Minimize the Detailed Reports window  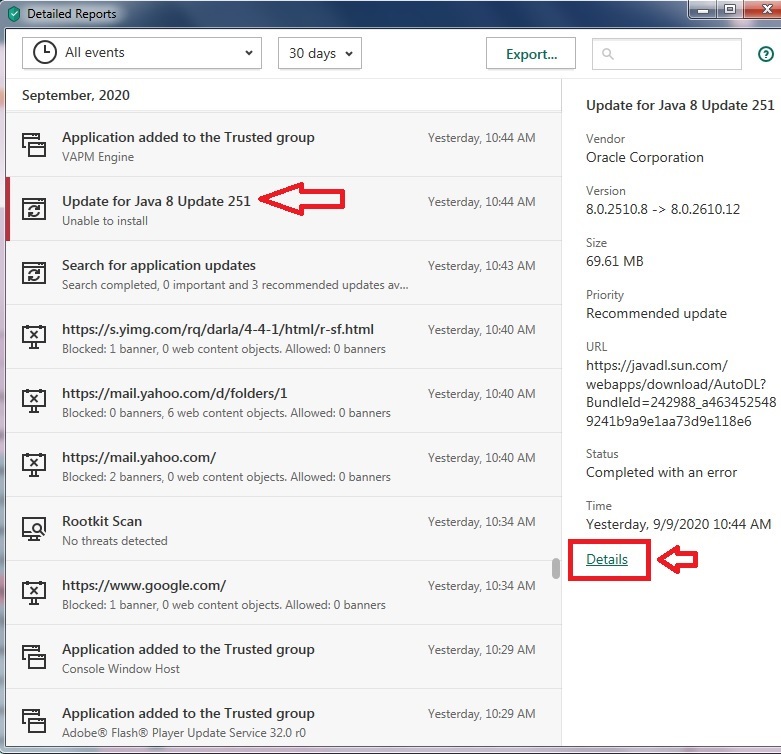coord(703,9)
